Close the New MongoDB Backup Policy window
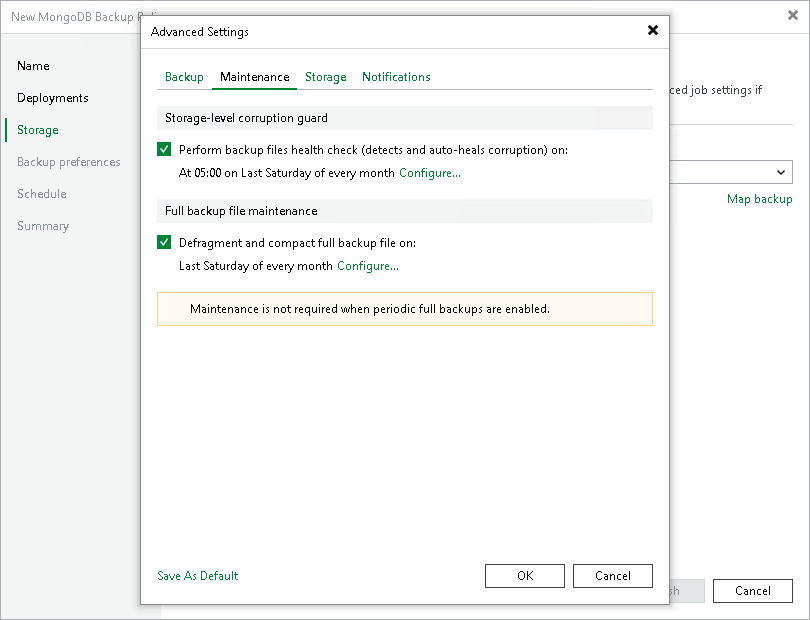This screenshot has width=810, height=620. [x=793, y=16]
